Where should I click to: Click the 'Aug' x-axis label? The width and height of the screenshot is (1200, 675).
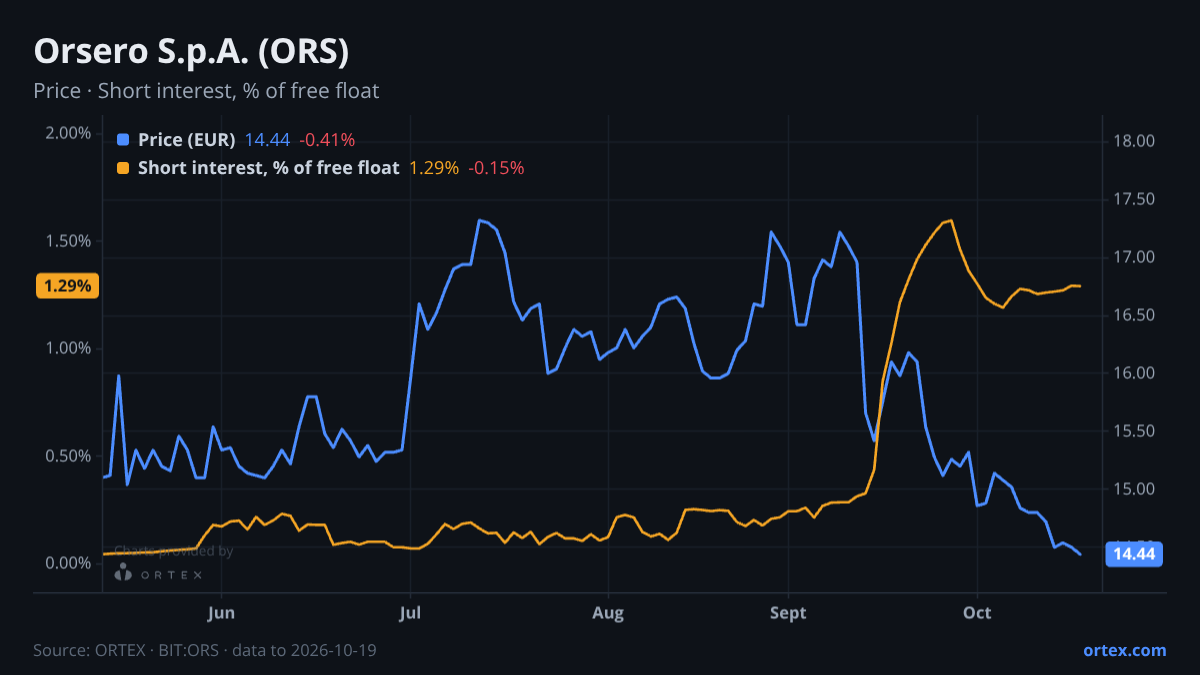pyautogui.click(x=607, y=612)
